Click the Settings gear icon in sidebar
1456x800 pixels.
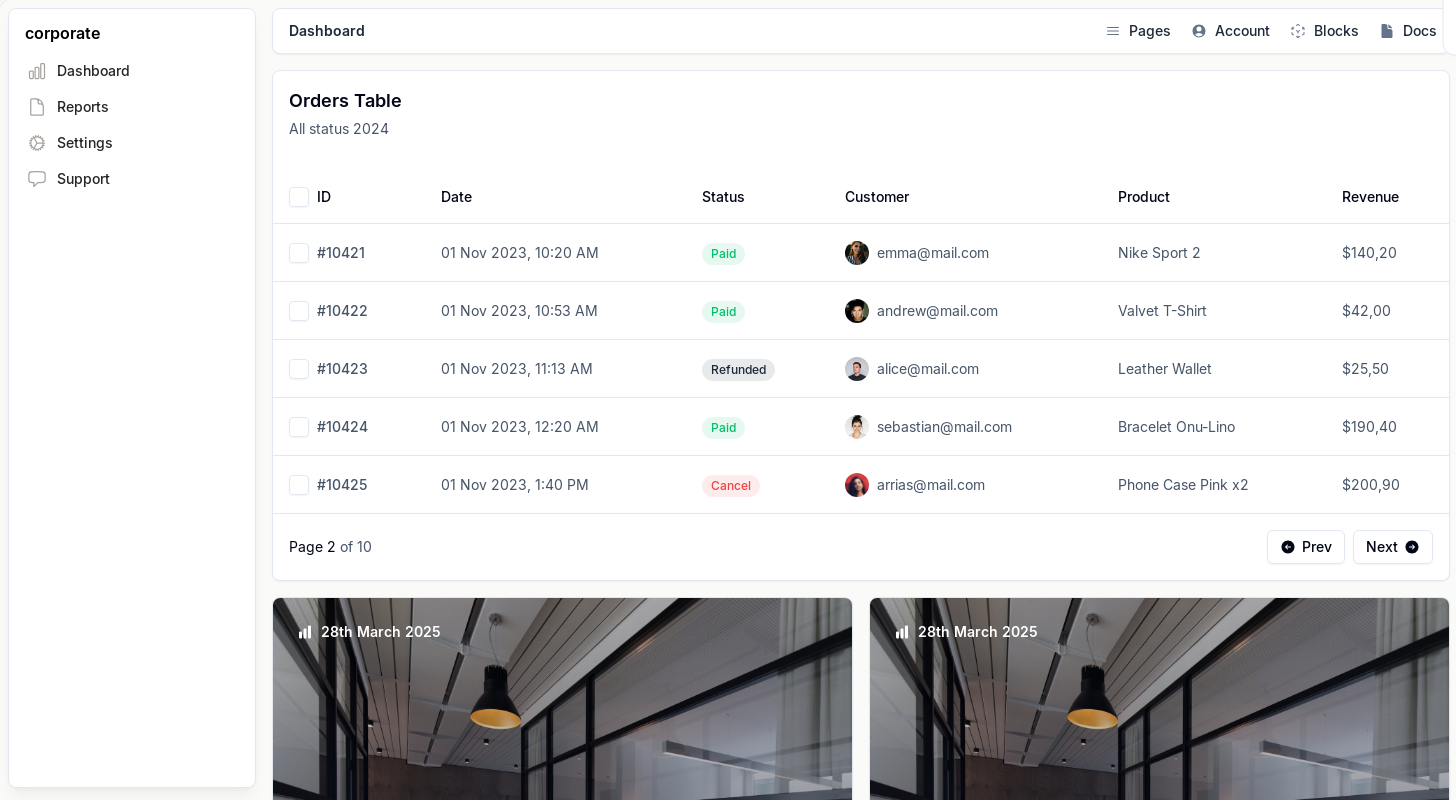point(37,143)
